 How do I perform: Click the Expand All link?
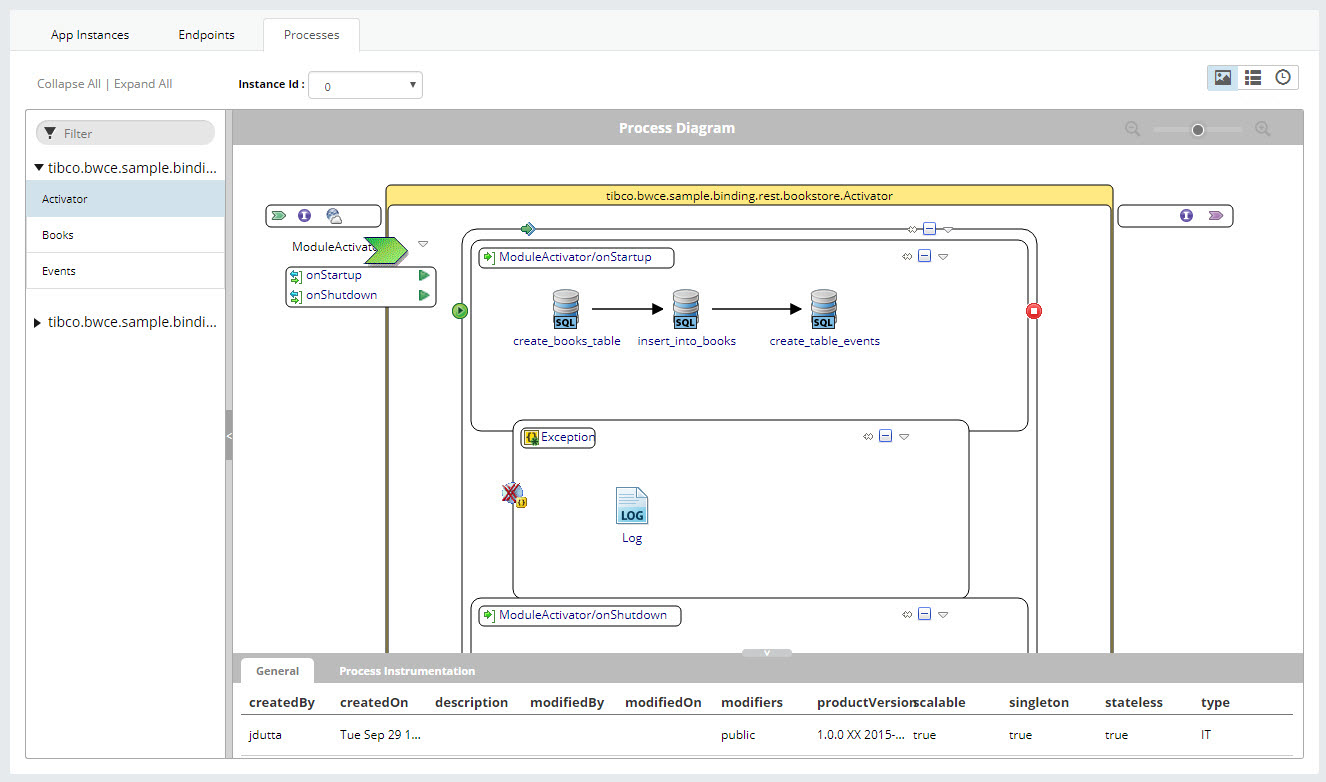pos(143,84)
